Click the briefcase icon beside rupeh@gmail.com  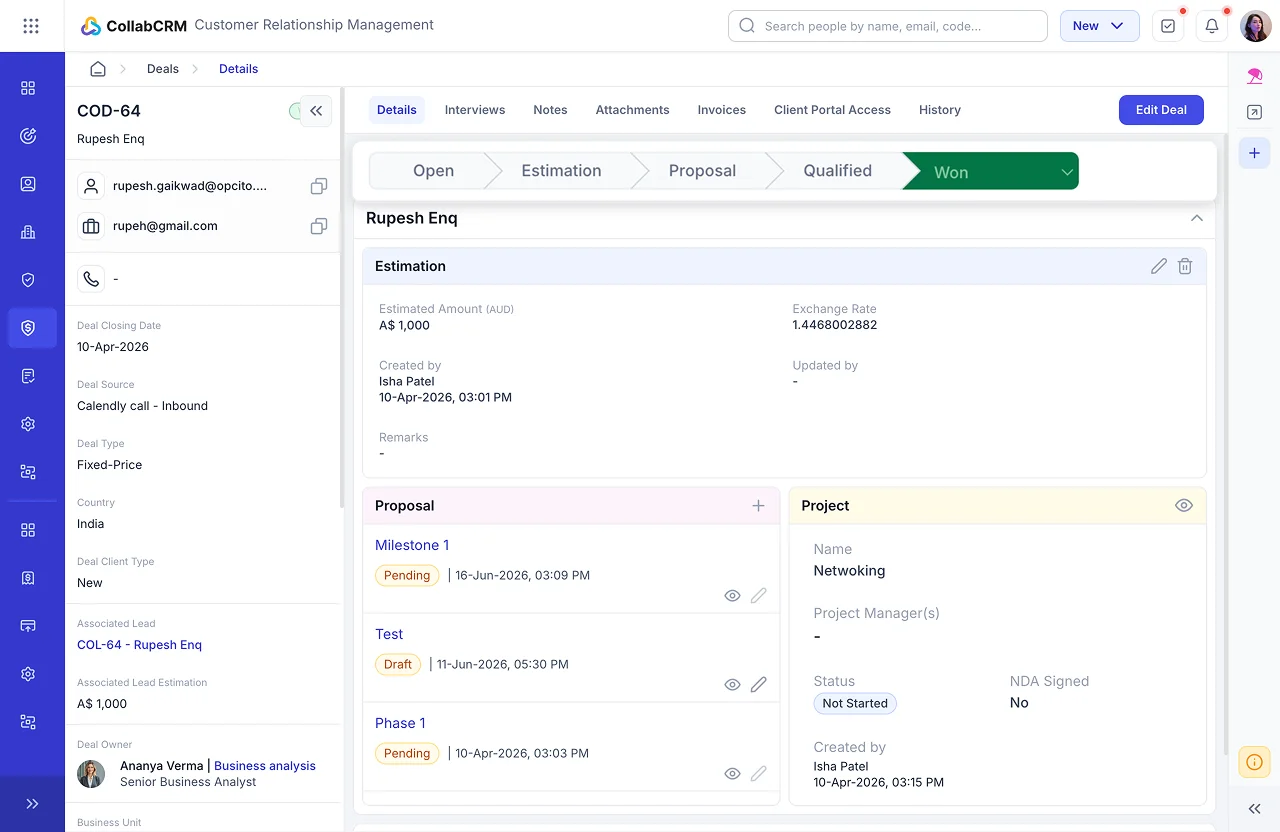pyautogui.click(x=91, y=226)
